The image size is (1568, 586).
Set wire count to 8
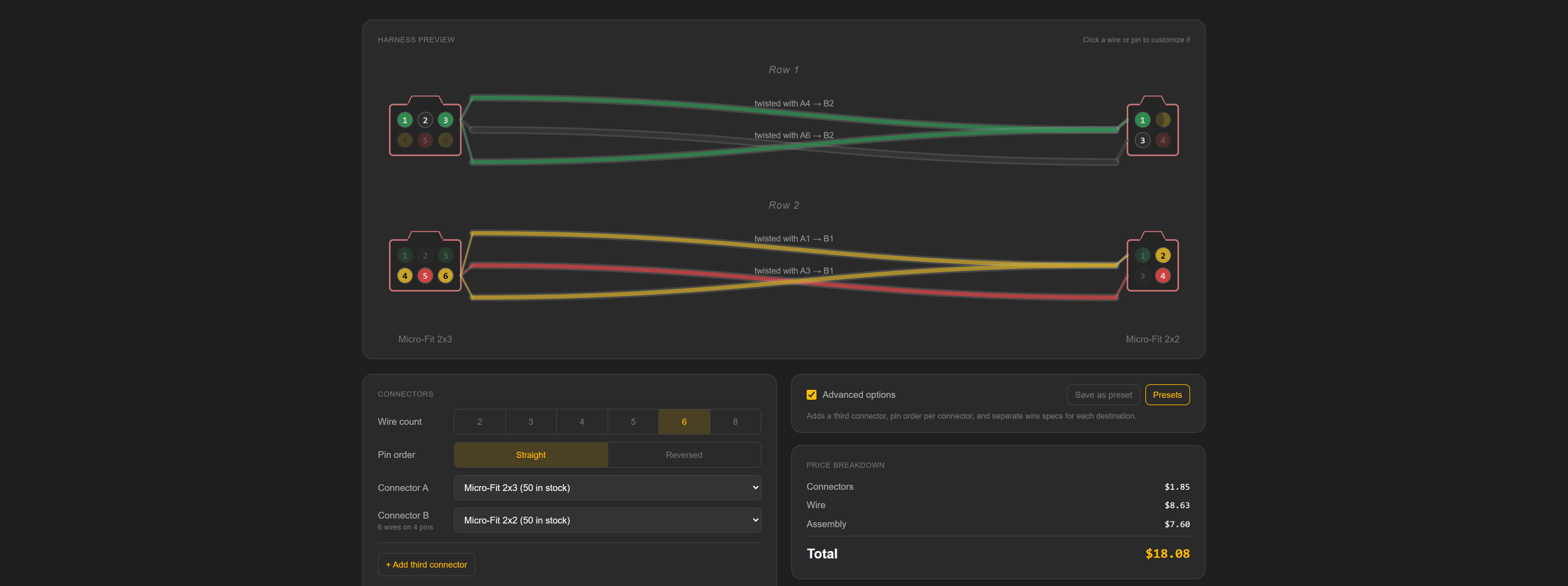735,422
